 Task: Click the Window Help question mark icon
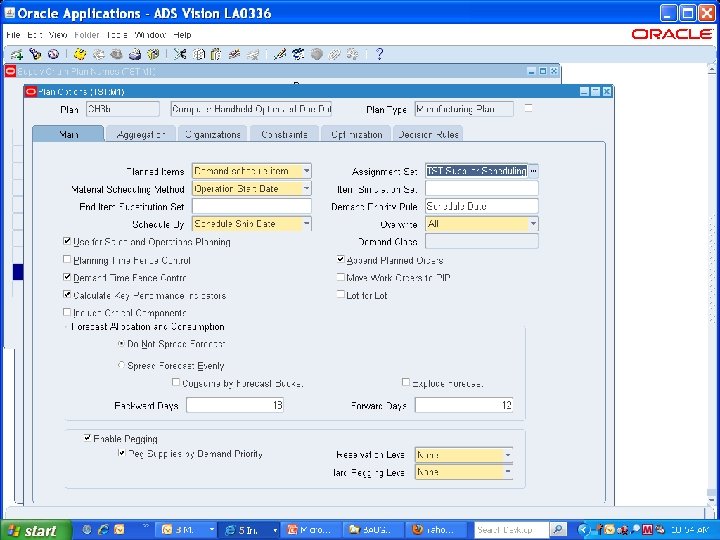tap(379, 55)
